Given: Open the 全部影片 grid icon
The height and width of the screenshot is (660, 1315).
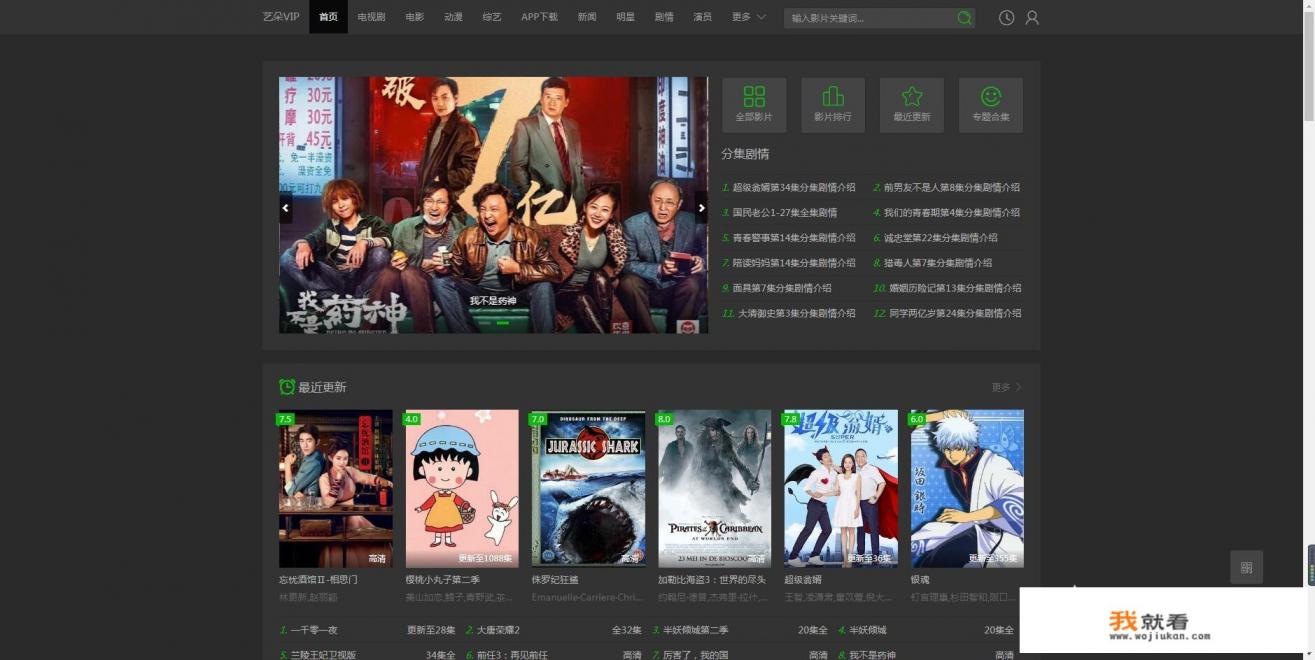Looking at the screenshot, I should (x=754, y=103).
